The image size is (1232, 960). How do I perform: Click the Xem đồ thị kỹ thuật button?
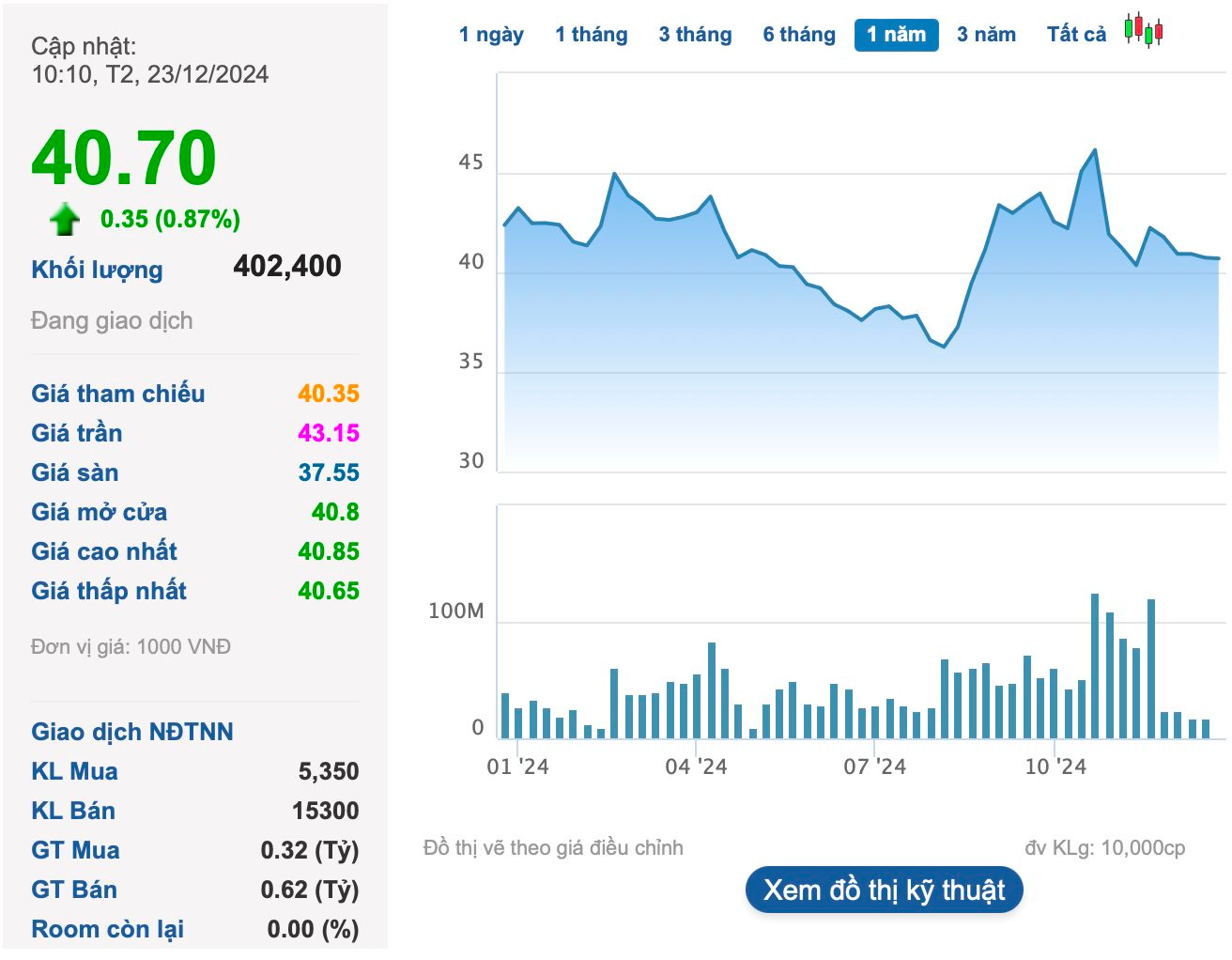point(885,890)
